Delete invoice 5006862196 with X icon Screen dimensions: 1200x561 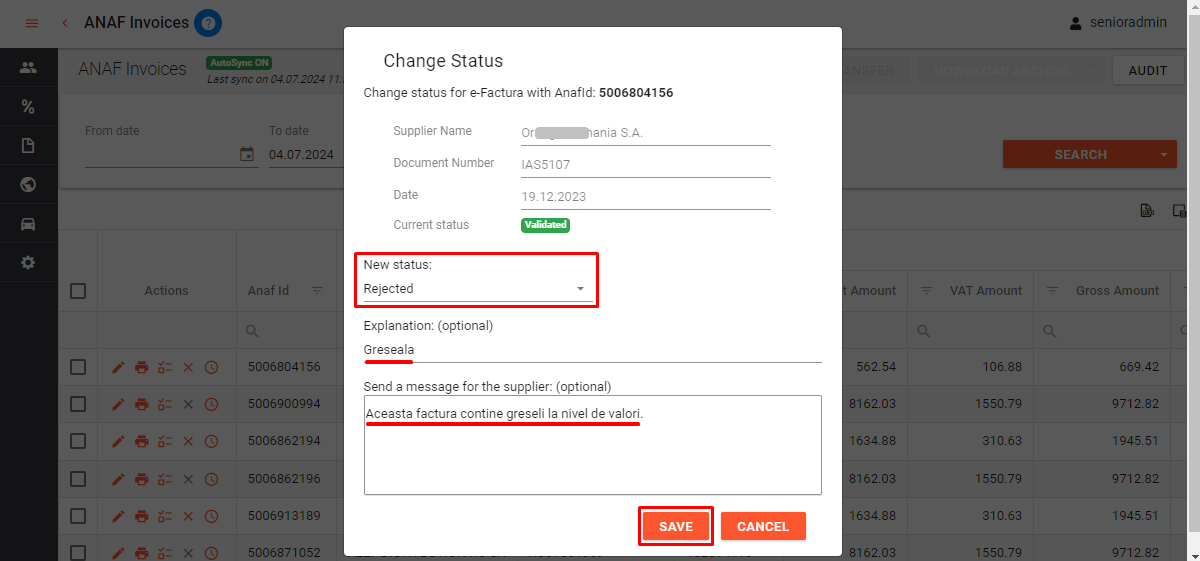[x=188, y=479]
